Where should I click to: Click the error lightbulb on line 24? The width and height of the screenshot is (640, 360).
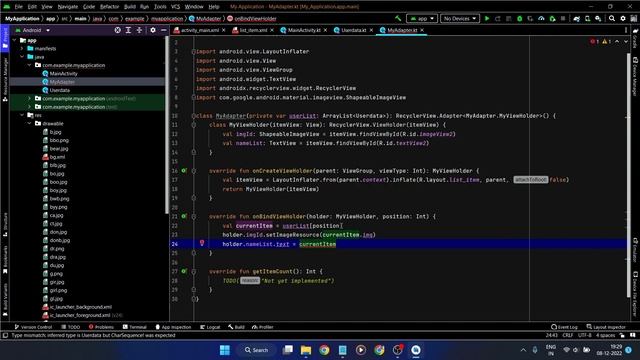[202, 243]
